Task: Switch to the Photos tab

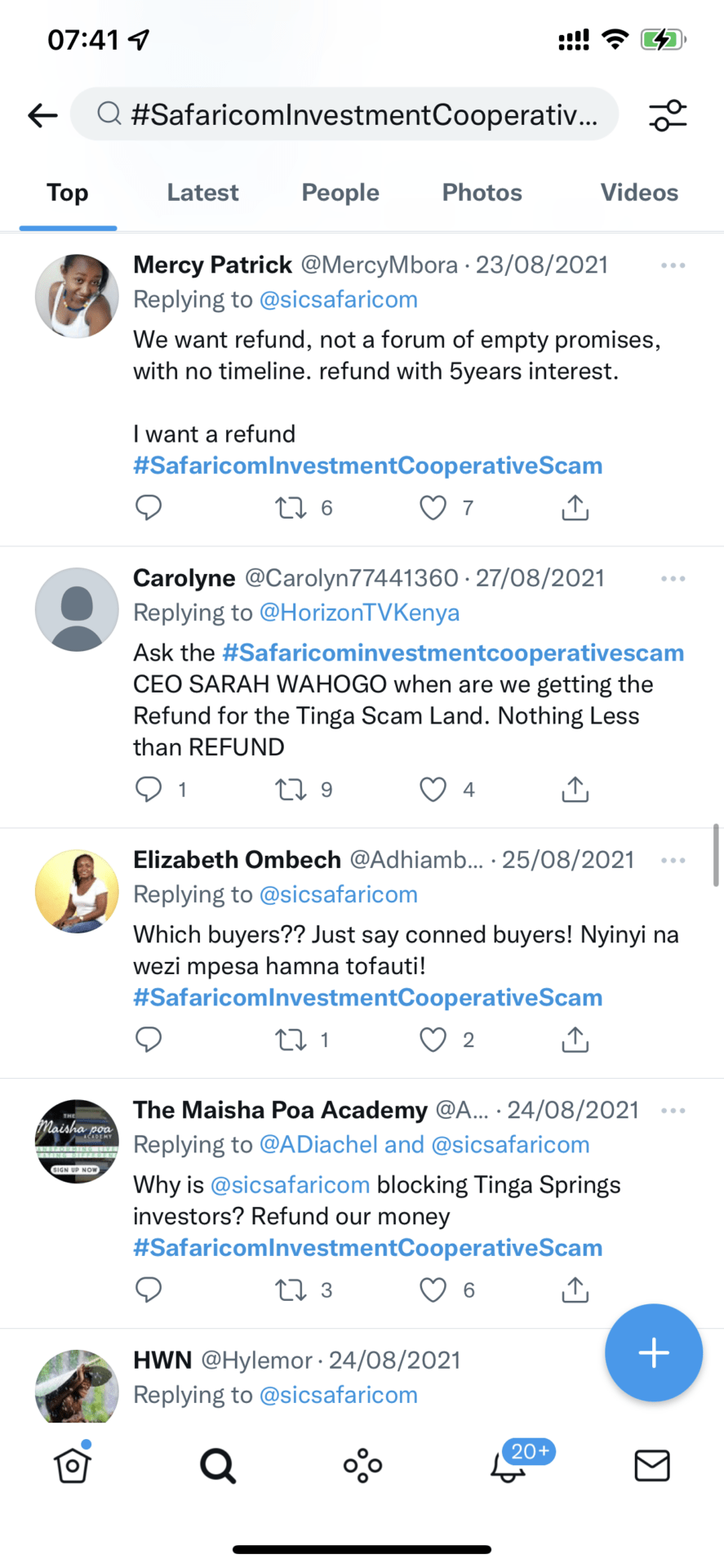Action: pyautogui.click(x=482, y=193)
